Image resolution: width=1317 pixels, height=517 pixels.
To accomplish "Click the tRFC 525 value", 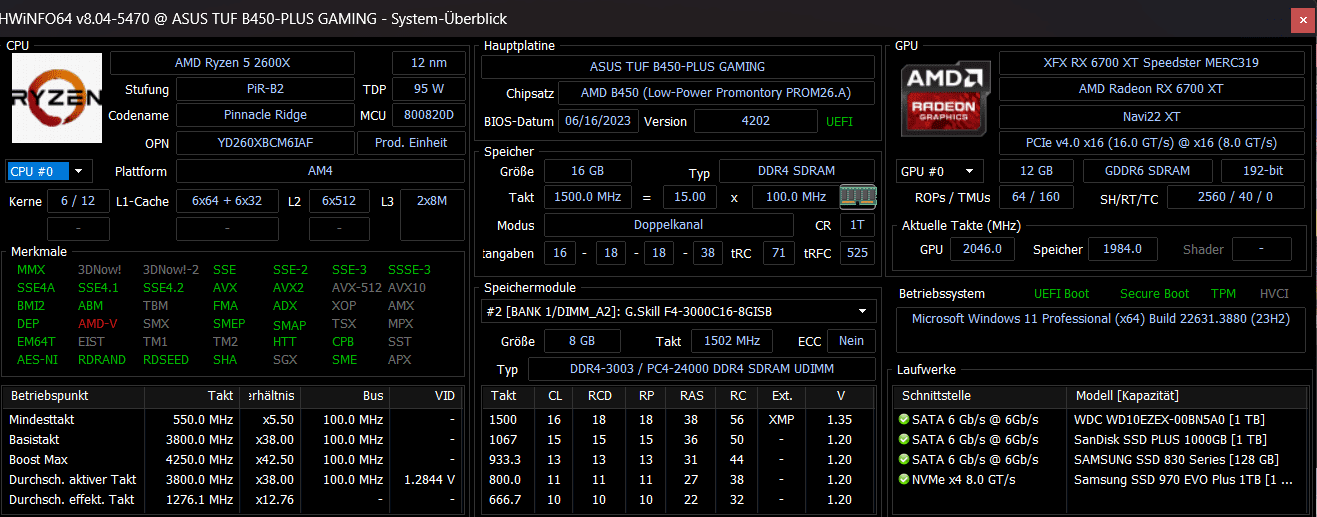I will pos(857,253).
